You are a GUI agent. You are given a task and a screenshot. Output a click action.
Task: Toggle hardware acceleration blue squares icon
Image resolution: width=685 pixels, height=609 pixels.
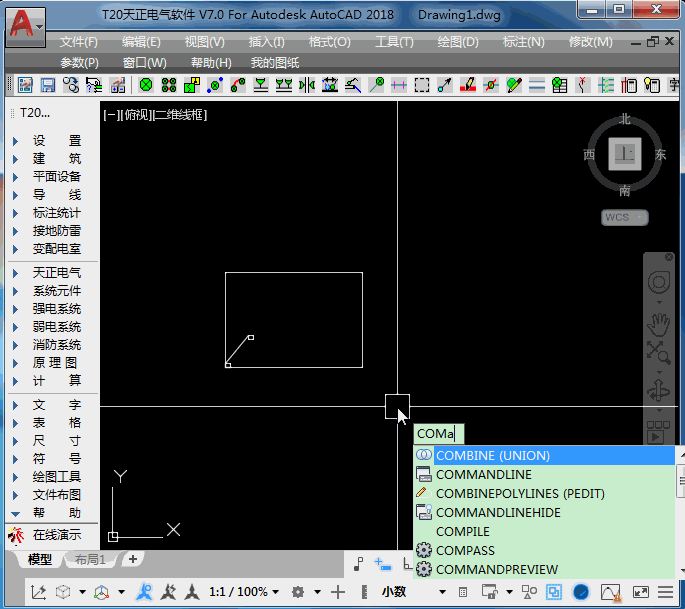[x=554, y=592]
